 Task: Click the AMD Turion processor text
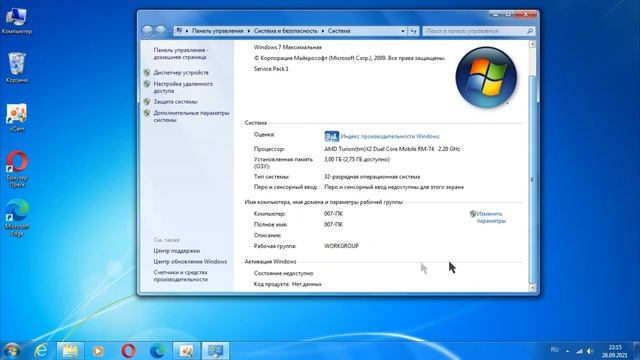click(392, 149)
